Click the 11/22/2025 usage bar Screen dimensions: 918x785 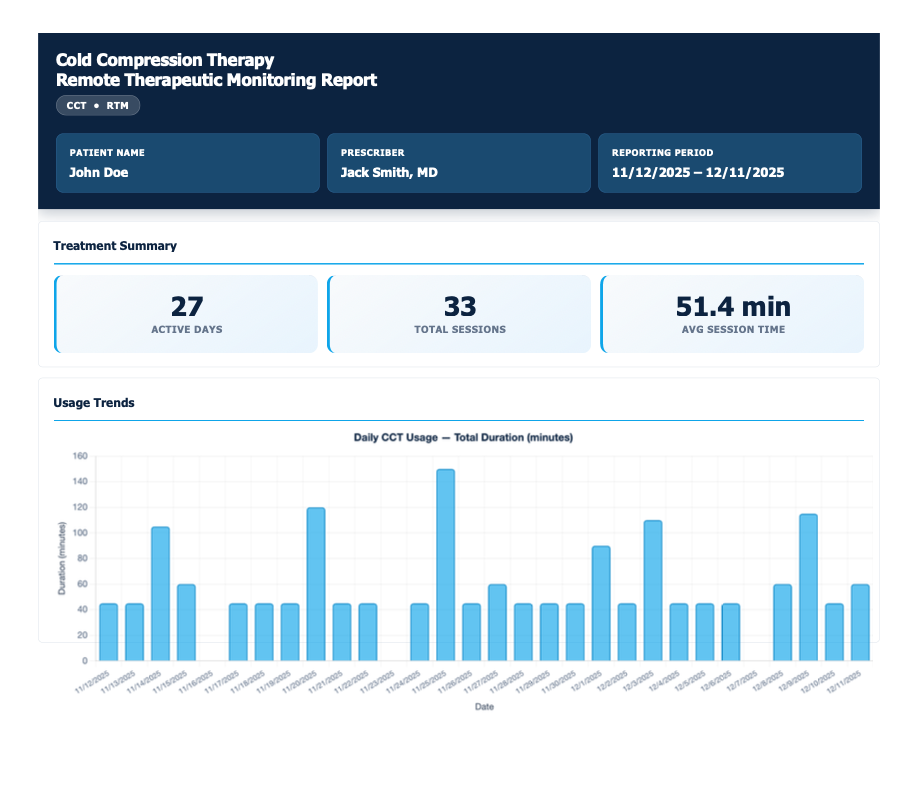click(x=368, y=632)
